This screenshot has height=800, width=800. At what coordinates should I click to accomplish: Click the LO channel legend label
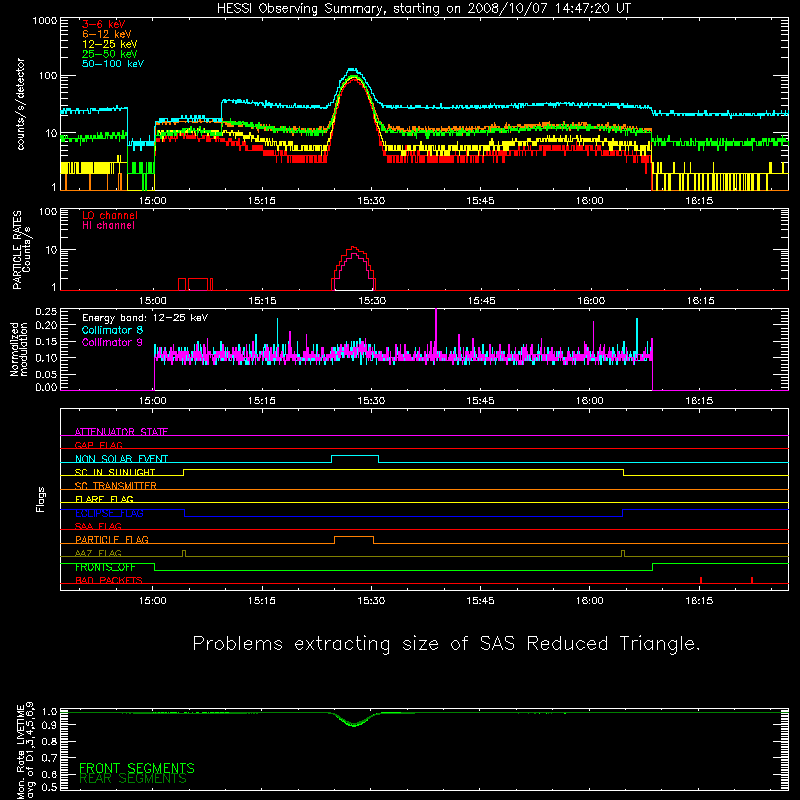[x=110, y=216]
